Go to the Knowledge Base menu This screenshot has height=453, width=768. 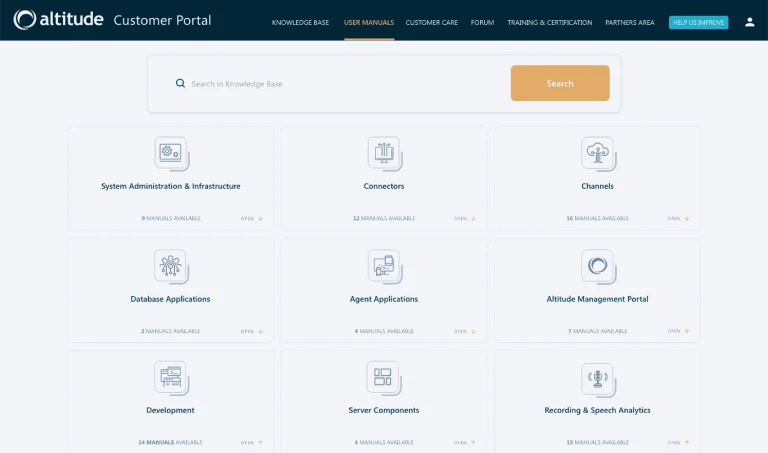(300, 23)
